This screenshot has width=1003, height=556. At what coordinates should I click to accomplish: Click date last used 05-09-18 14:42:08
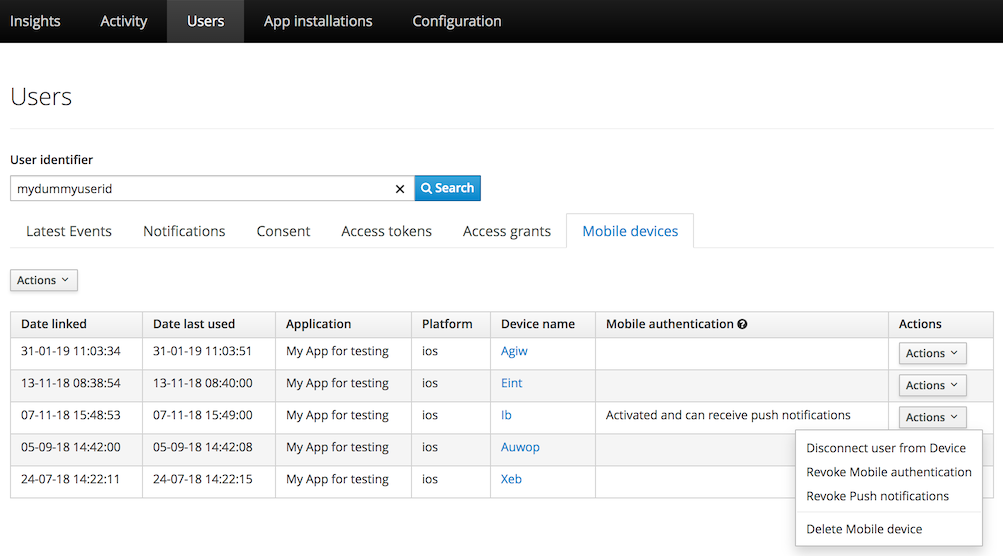coord(203,447)
